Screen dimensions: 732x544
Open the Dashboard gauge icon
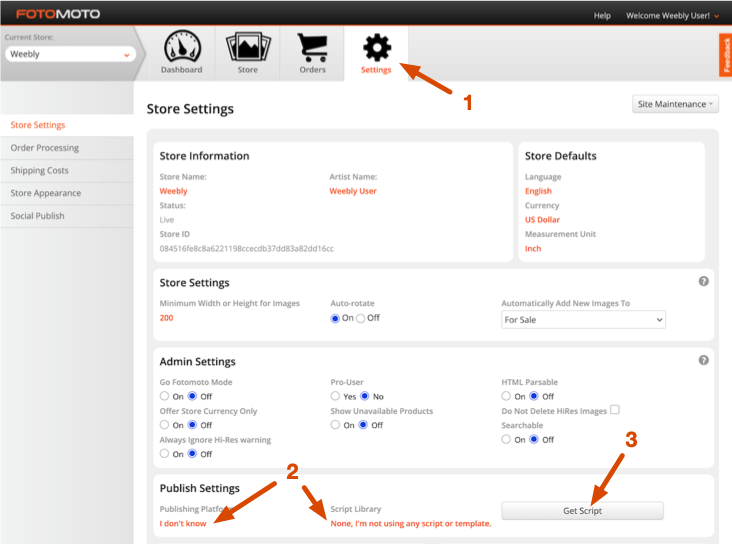(182, 47)
